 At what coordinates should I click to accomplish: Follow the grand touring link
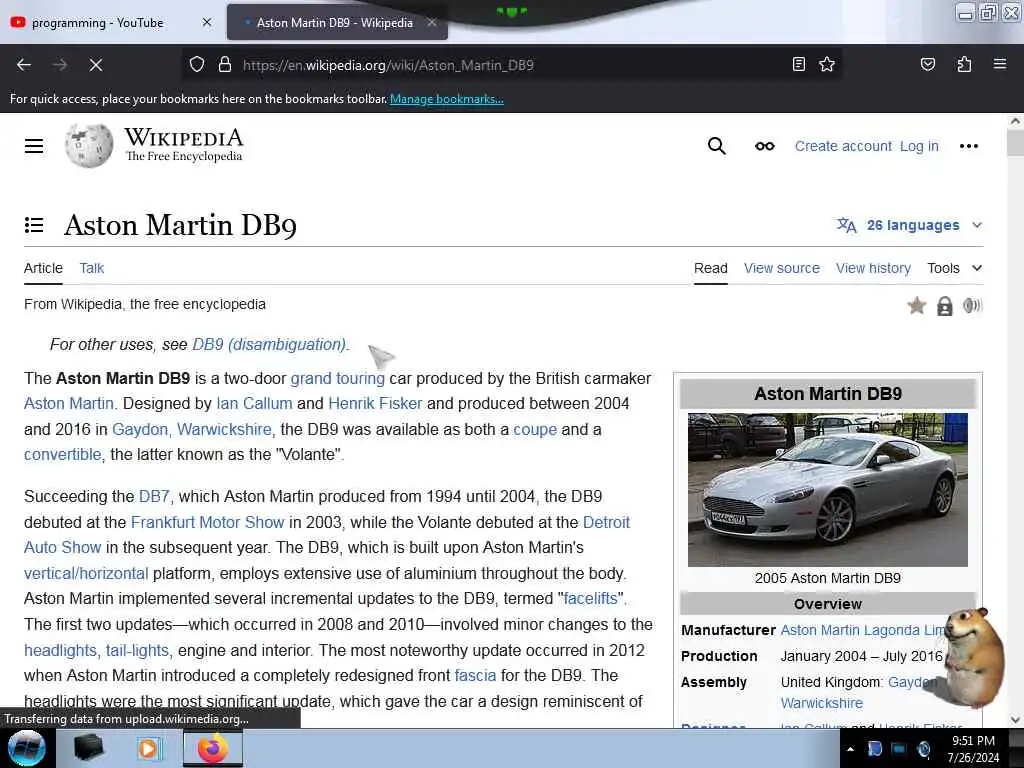coord(337,378)
